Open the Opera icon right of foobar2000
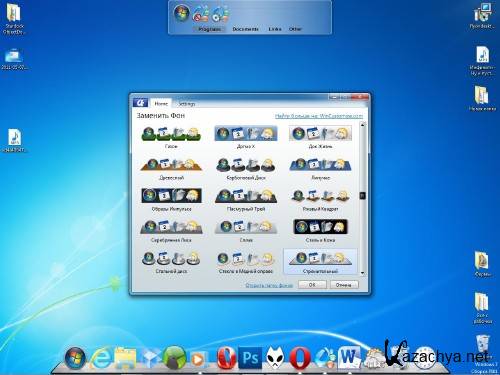Viewport: 500px width, 375px height. coord(300,358)
